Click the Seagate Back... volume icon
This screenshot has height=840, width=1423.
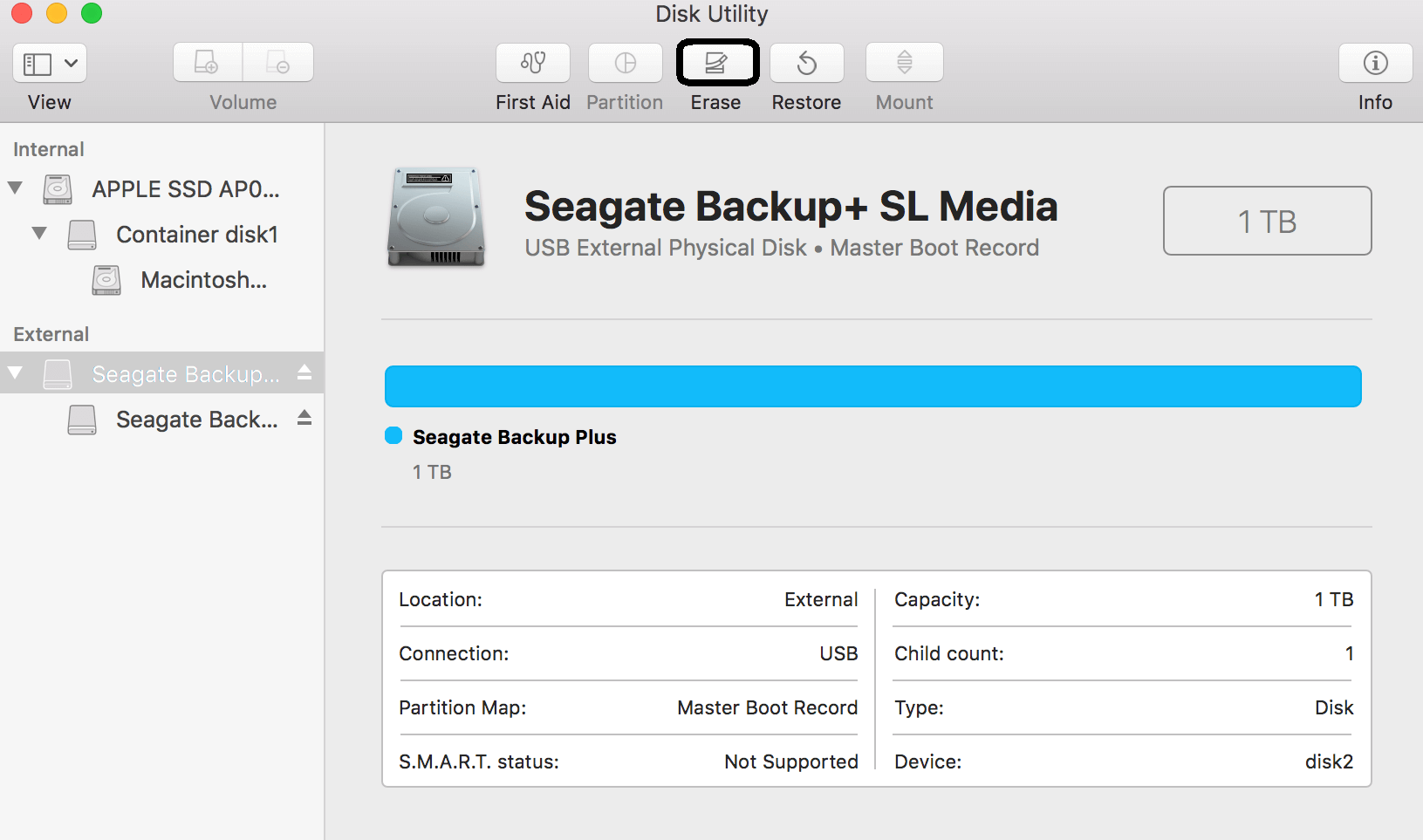(x=82, y=420)
